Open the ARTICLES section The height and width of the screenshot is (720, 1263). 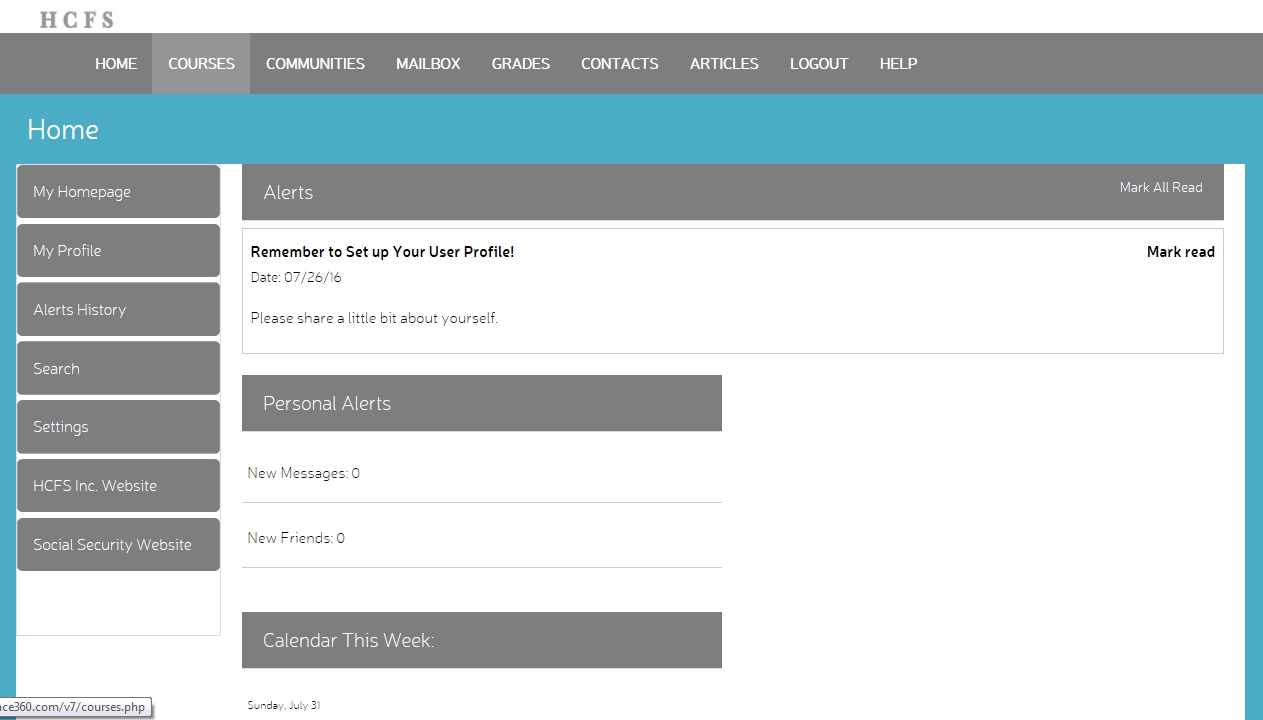(x=724, y=64)
